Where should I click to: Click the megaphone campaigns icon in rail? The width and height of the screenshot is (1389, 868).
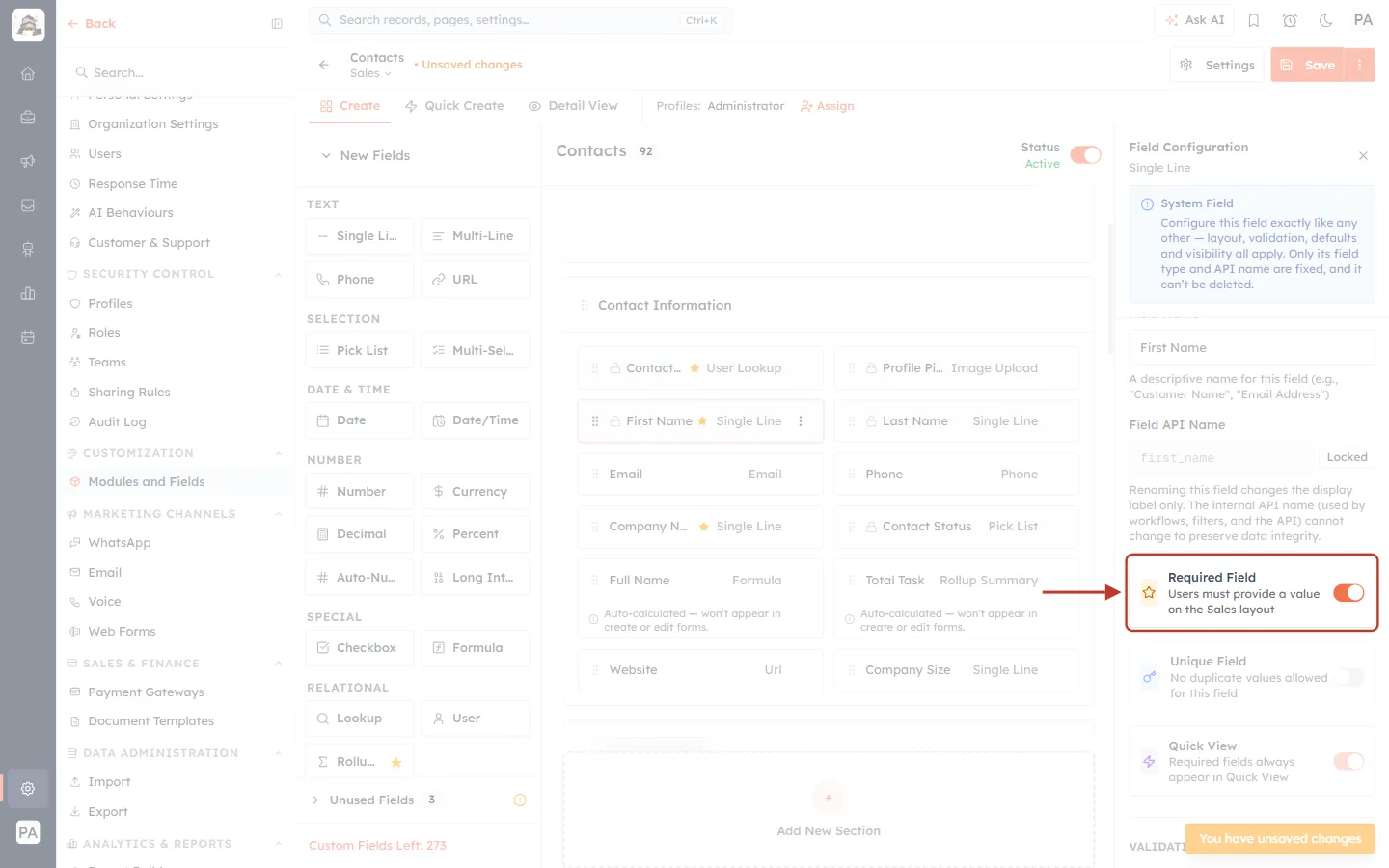28,161
